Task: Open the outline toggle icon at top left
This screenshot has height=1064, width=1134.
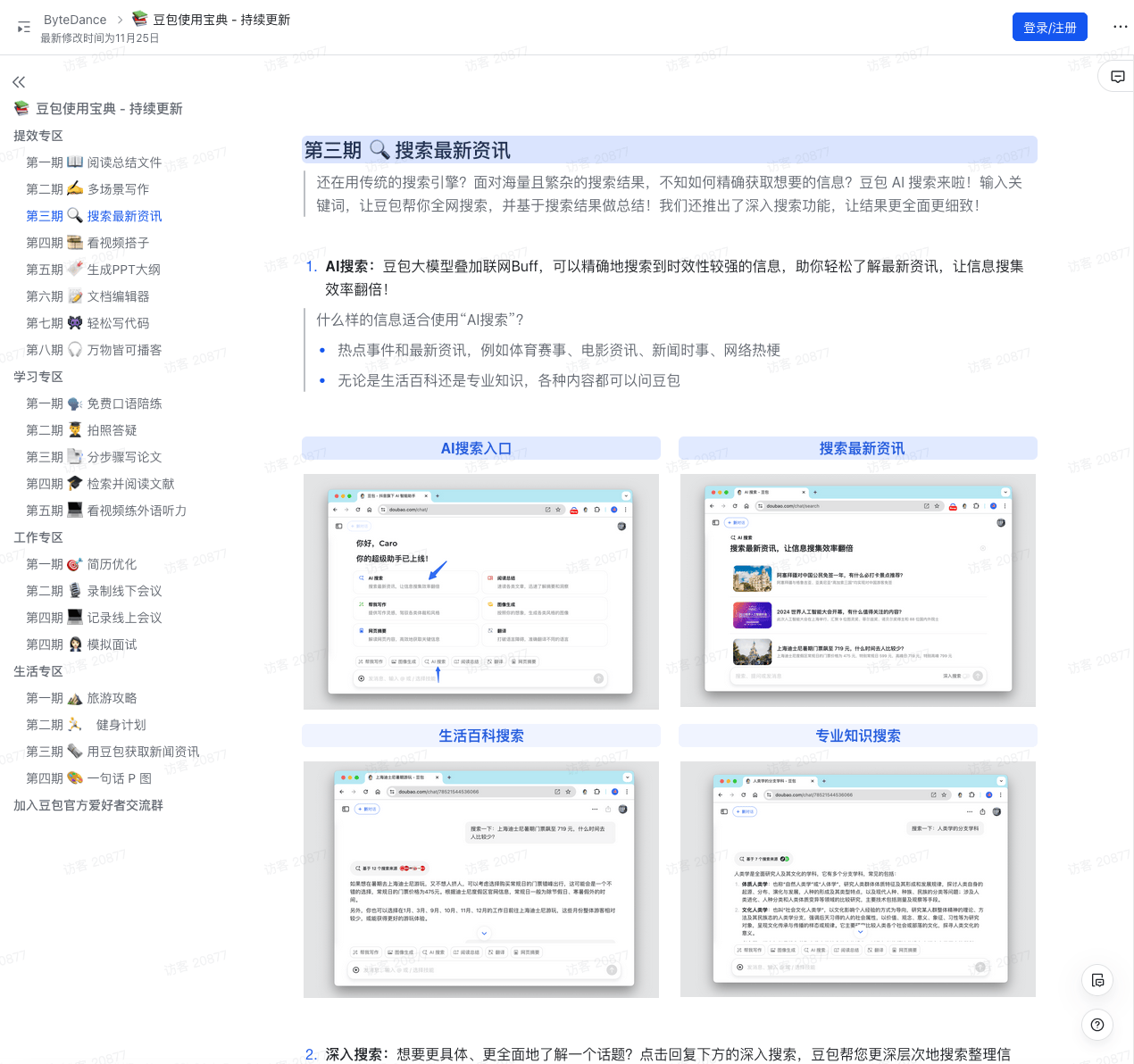Action: tap(24, 28)
